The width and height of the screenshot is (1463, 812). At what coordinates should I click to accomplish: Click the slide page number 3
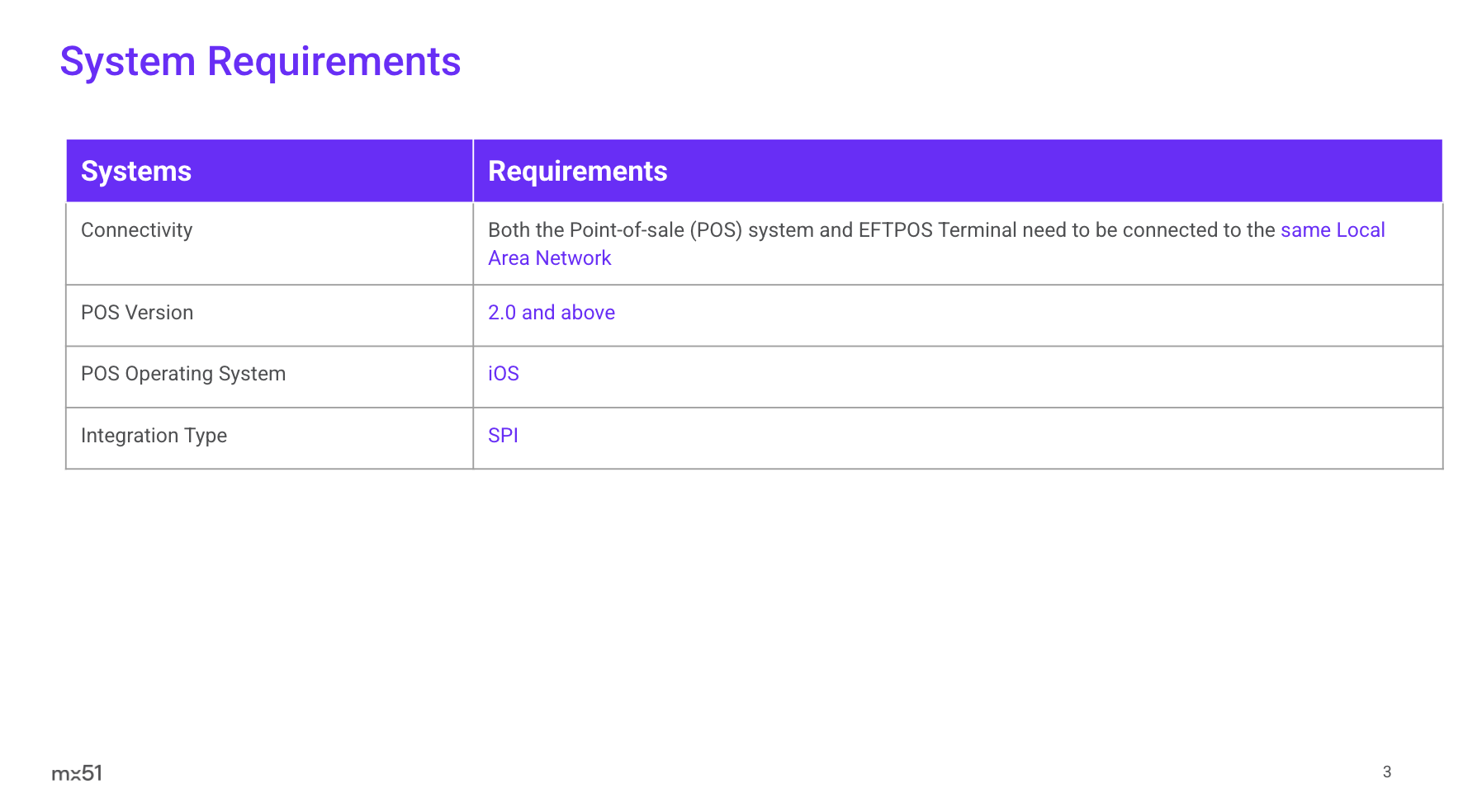pyautogui.click(x=1386, y=772)
